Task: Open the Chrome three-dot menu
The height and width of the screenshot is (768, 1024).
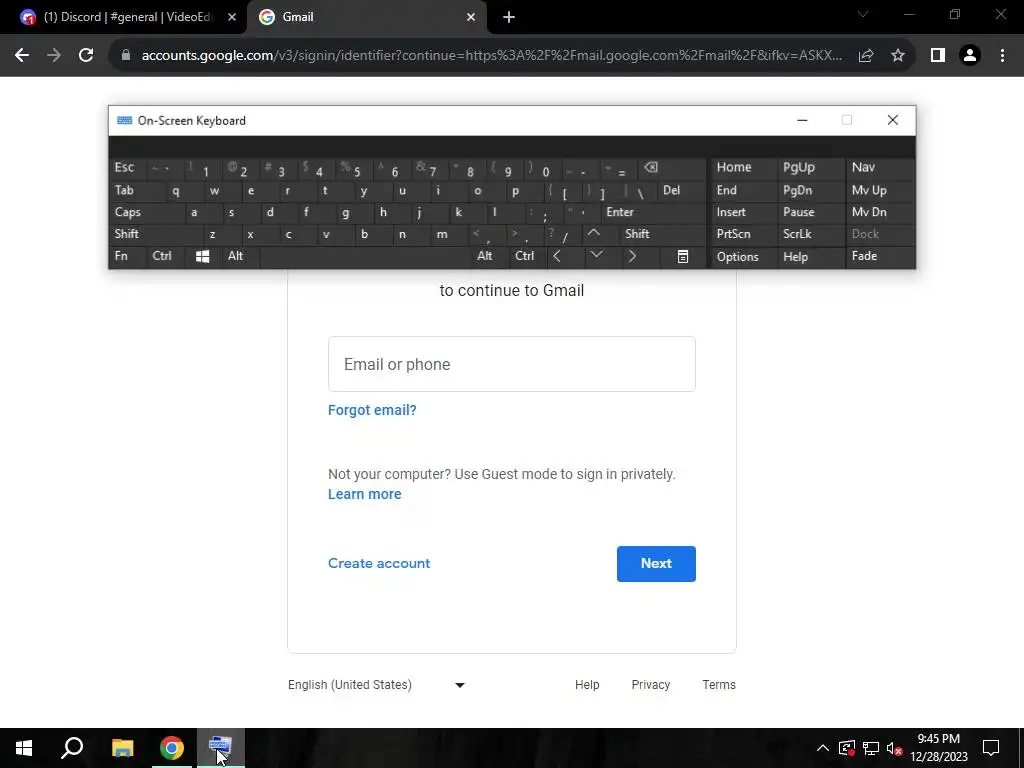Action: click(x=1002, y=56)
